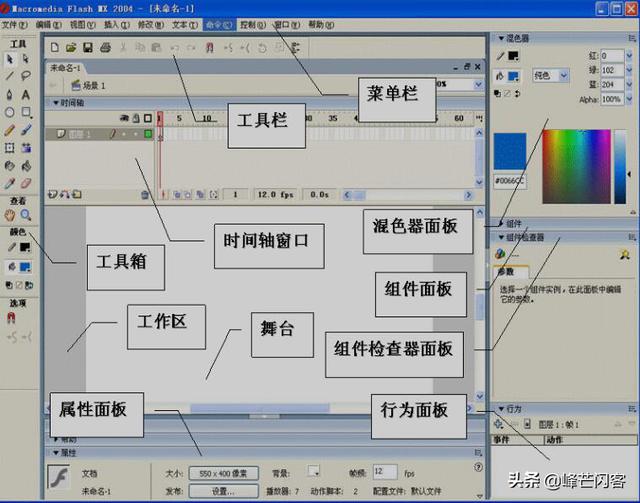This screenshot has width=640, height=503.
Task: Choose the Free Transform tool
Action: click(x=10, y=148)
